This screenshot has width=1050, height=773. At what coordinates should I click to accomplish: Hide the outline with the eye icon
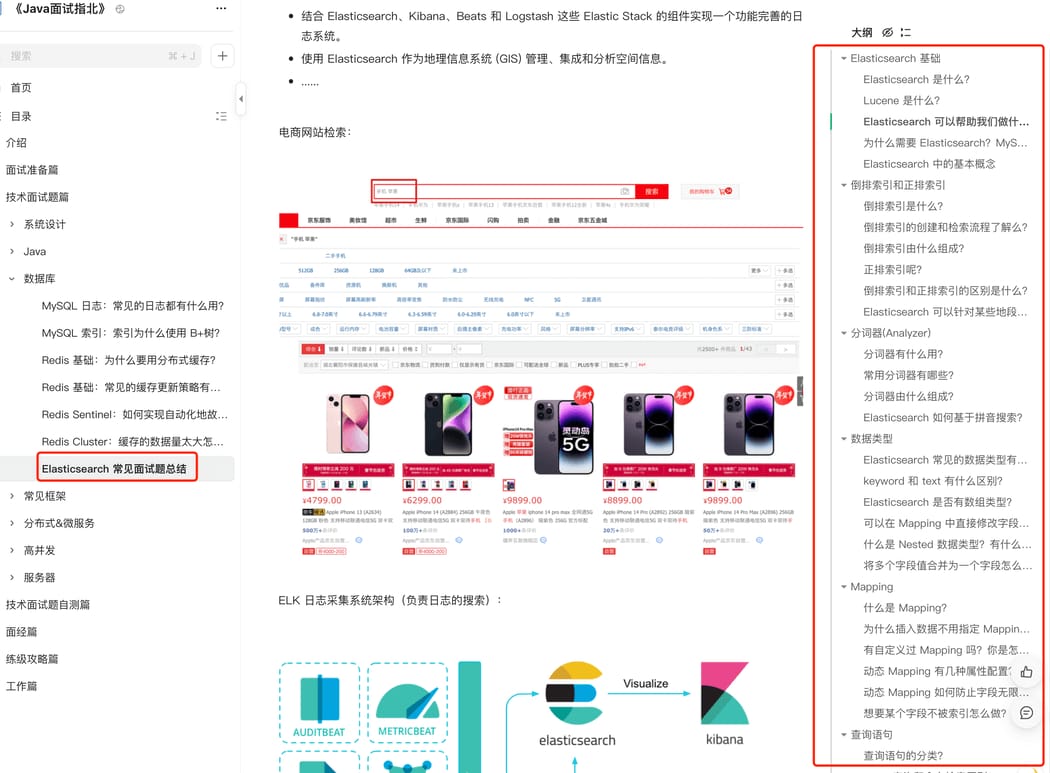(887, 32)
